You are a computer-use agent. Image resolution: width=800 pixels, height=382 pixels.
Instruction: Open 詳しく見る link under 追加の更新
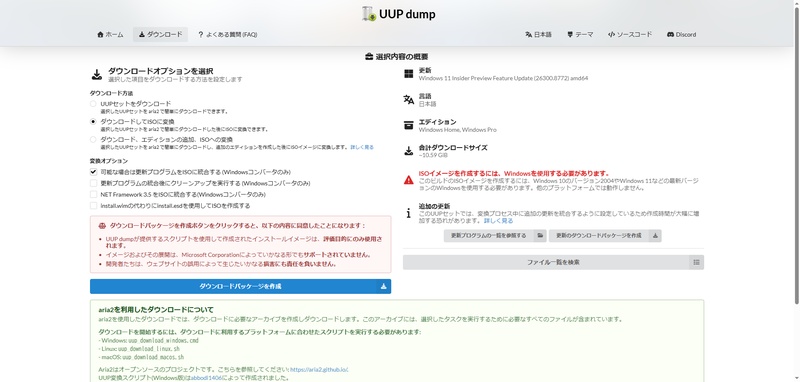click(x=498, y=221)
